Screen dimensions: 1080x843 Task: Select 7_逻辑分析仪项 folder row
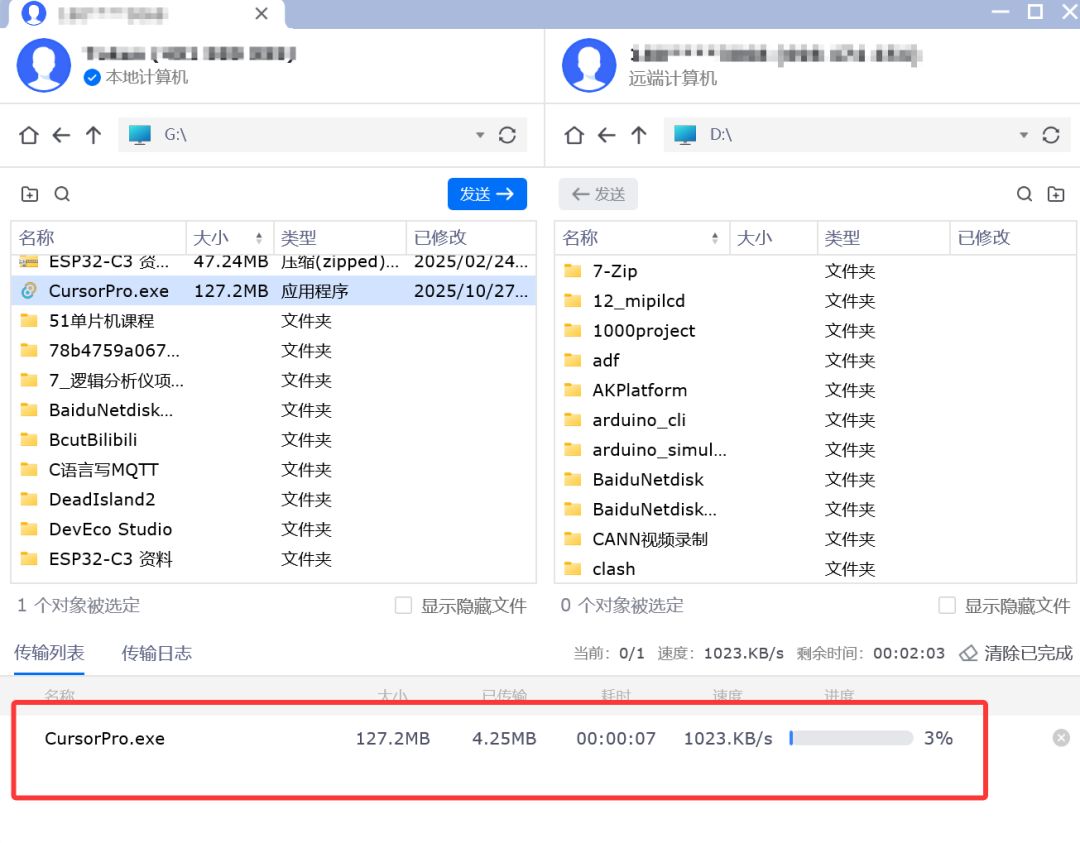click(273, 380)
